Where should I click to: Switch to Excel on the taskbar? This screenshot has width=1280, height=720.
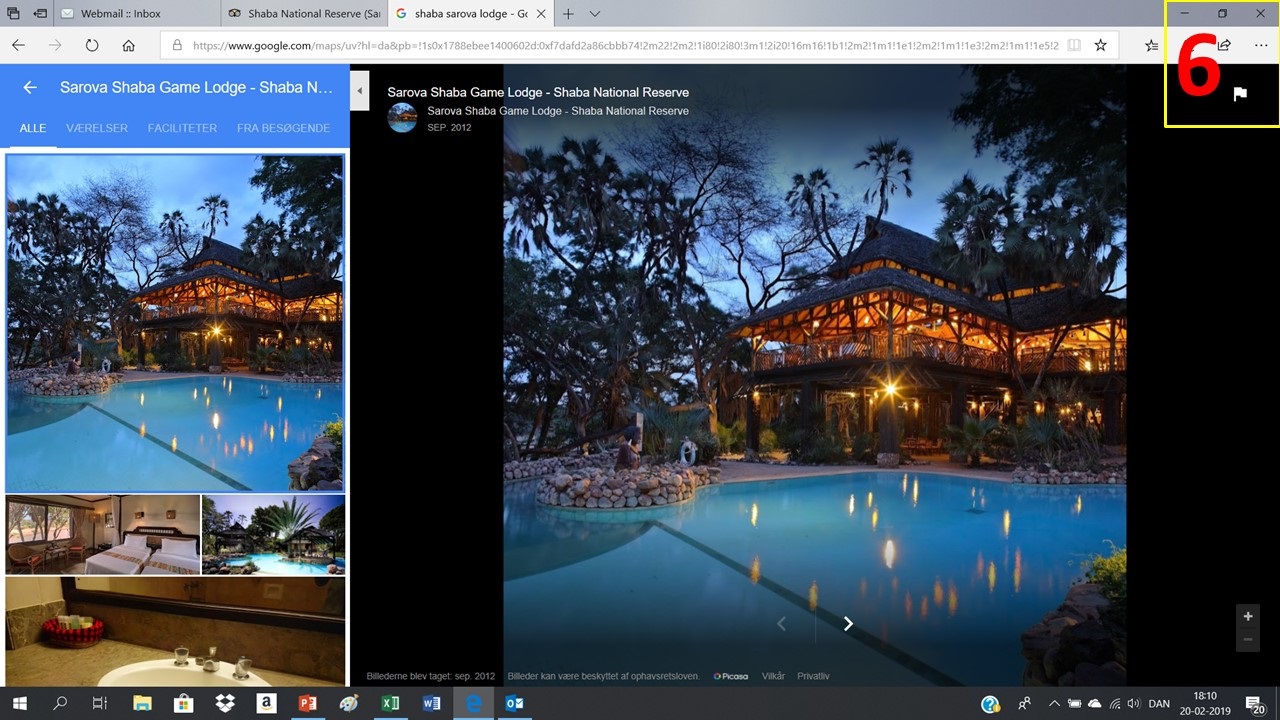tap(390, 704)
